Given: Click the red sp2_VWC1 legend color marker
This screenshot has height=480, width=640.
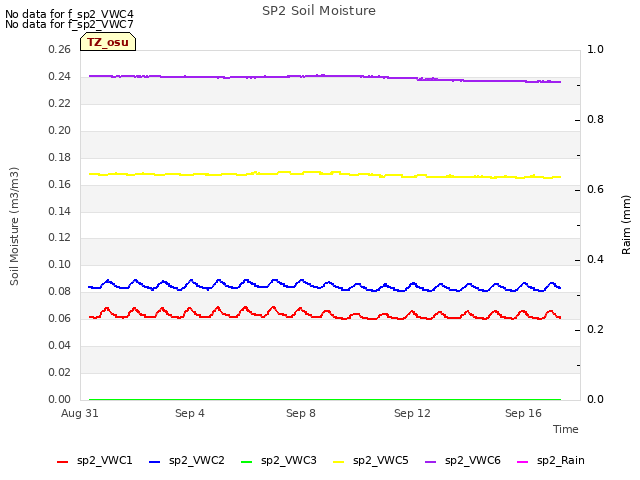Looking at the screenshot, I should (x=62, y=462).
